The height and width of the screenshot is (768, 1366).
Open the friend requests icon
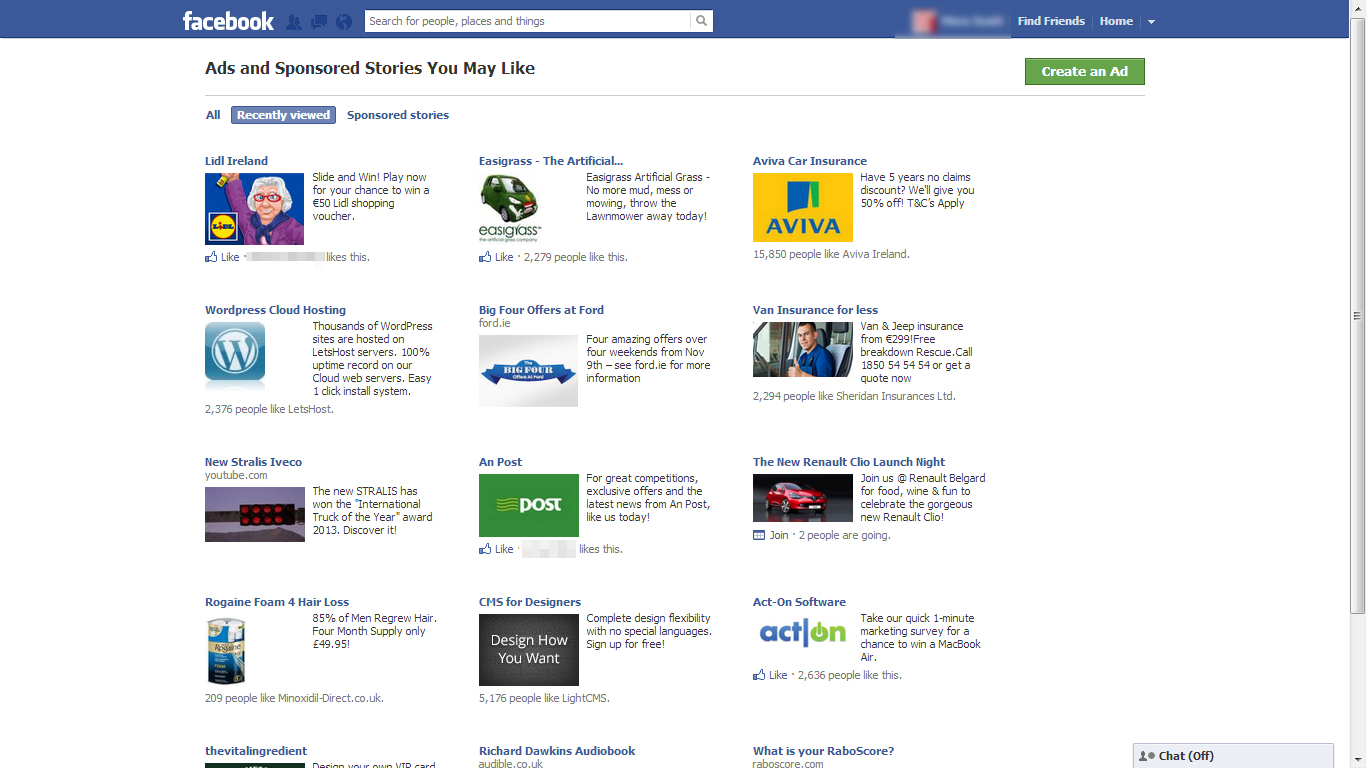(294, 21)
